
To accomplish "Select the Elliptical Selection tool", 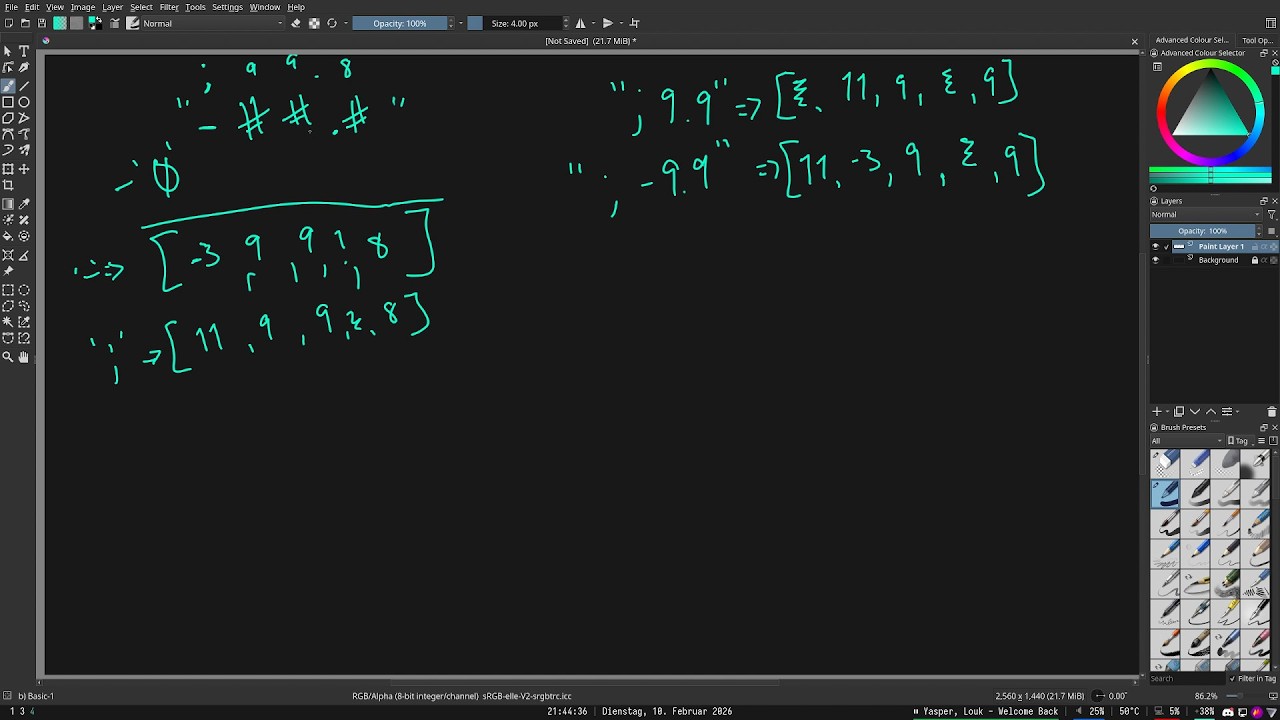I will click(x=24, y=290).
